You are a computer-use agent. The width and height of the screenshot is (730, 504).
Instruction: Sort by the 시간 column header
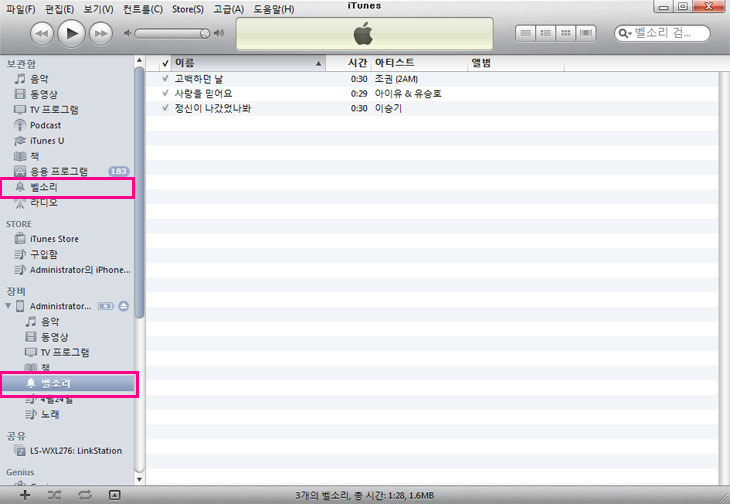click(348, 63)
